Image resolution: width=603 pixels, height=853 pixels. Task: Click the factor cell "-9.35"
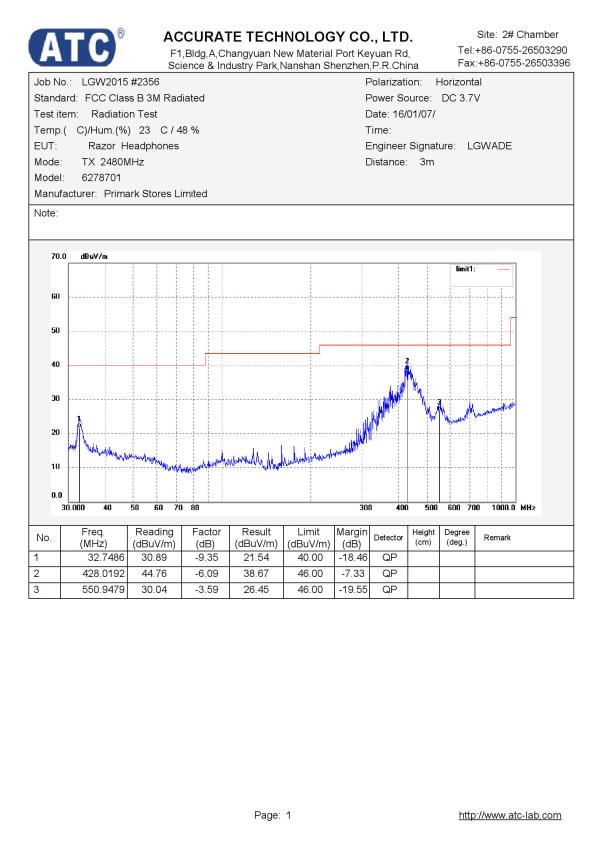click(x=206, y=558)
